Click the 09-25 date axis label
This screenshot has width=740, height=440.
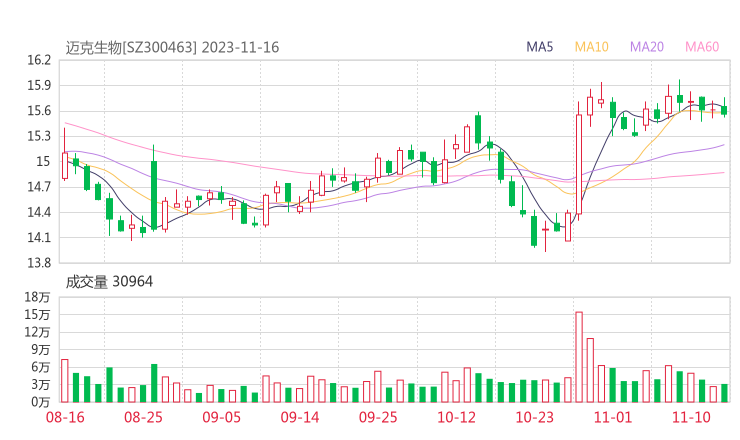(x=378, y=417)
